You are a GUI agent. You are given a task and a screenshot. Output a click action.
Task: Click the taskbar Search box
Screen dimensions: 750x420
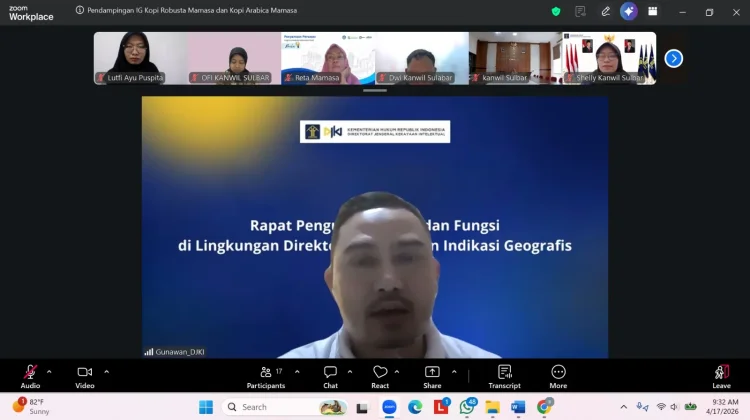286,407
